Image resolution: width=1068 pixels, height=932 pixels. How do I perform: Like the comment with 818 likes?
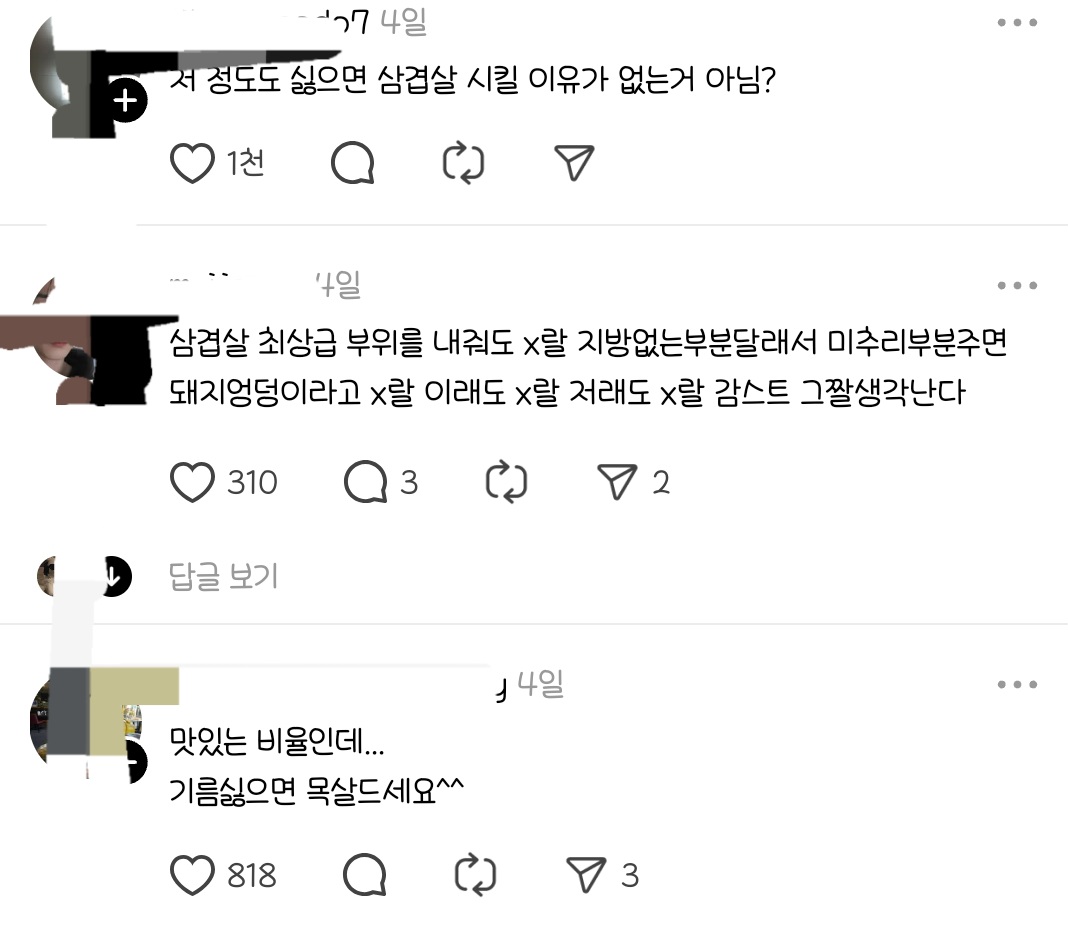191,875
